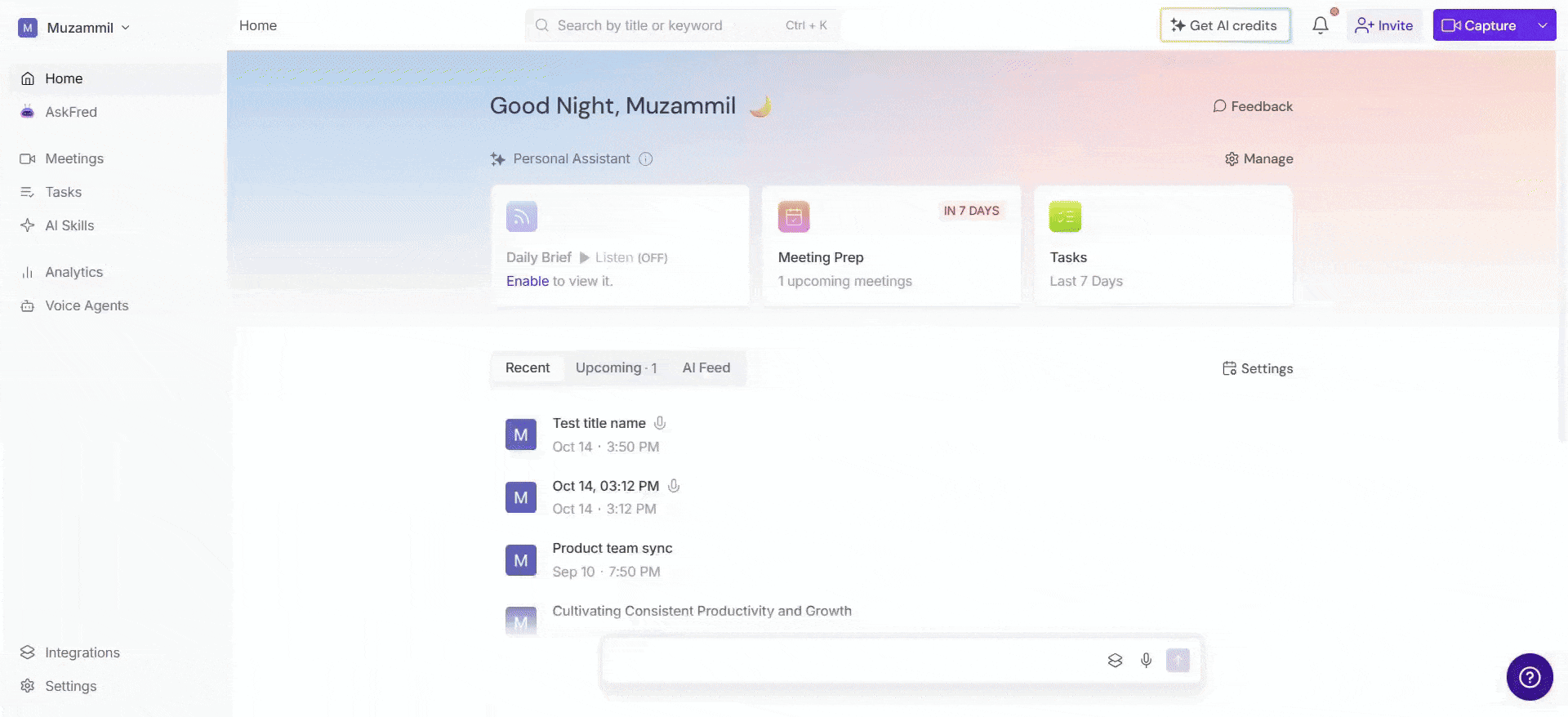Click the sparkle icon beside Personal Assistant
Viewport: 1568px width, 717px height.
(497, 158)
